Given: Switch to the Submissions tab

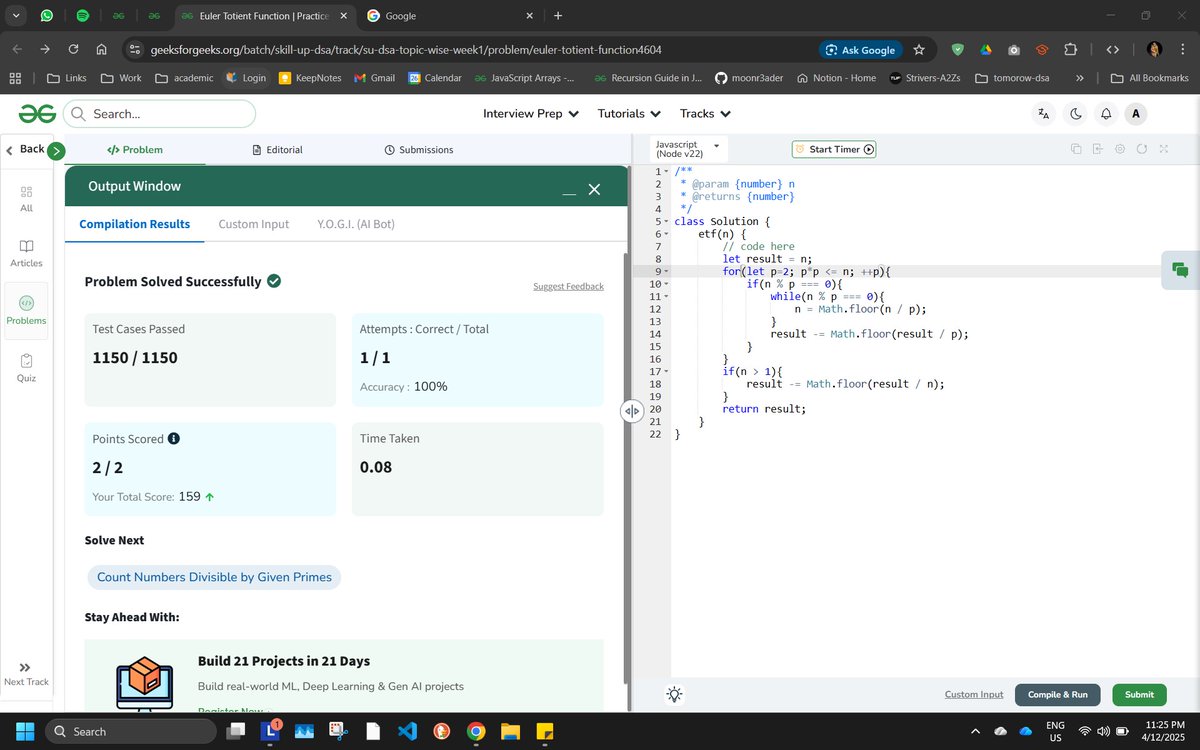Looking at the screenshot, I should [418, 150].
